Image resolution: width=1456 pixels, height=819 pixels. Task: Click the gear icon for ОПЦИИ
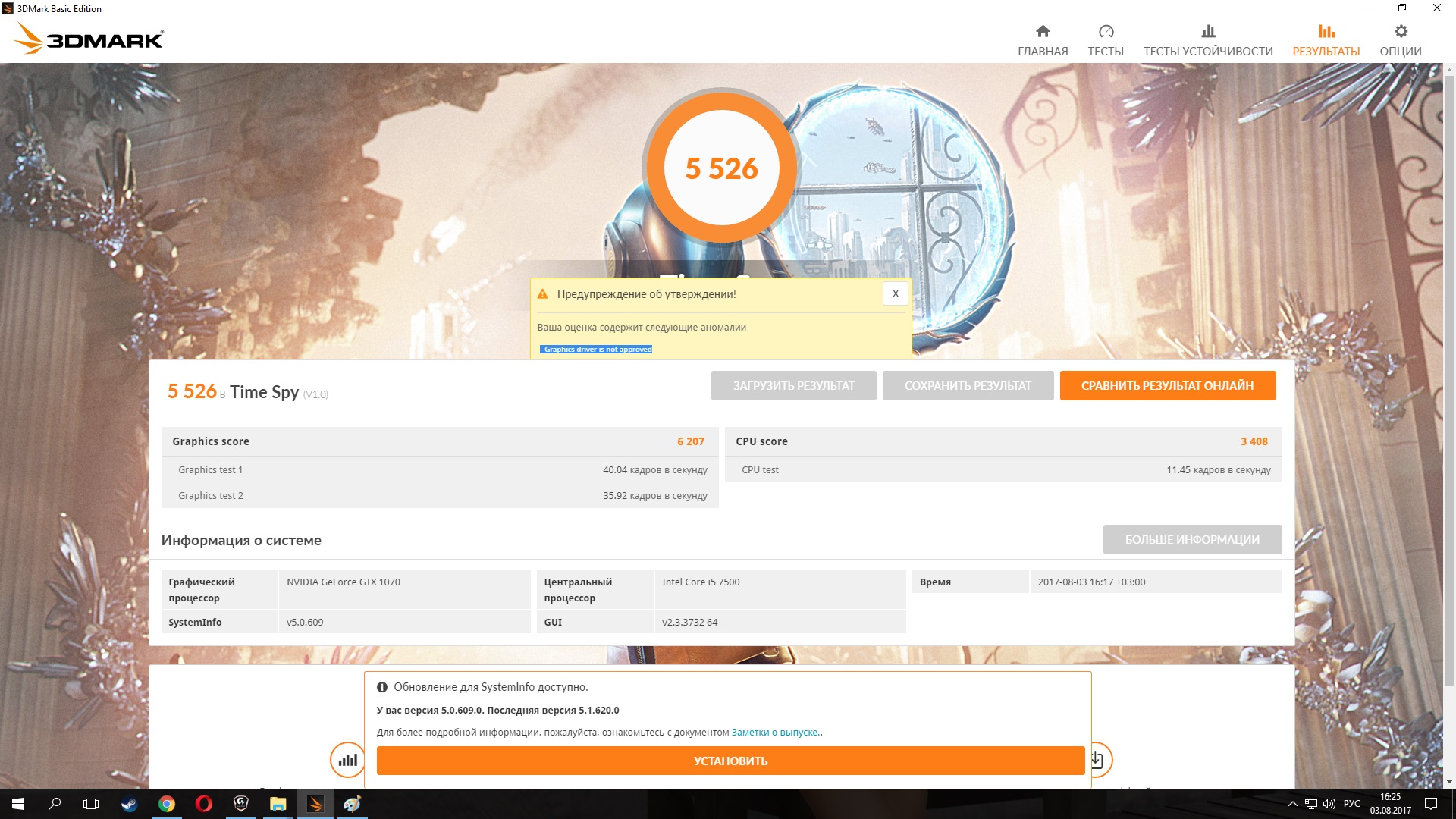(1401, 31)
